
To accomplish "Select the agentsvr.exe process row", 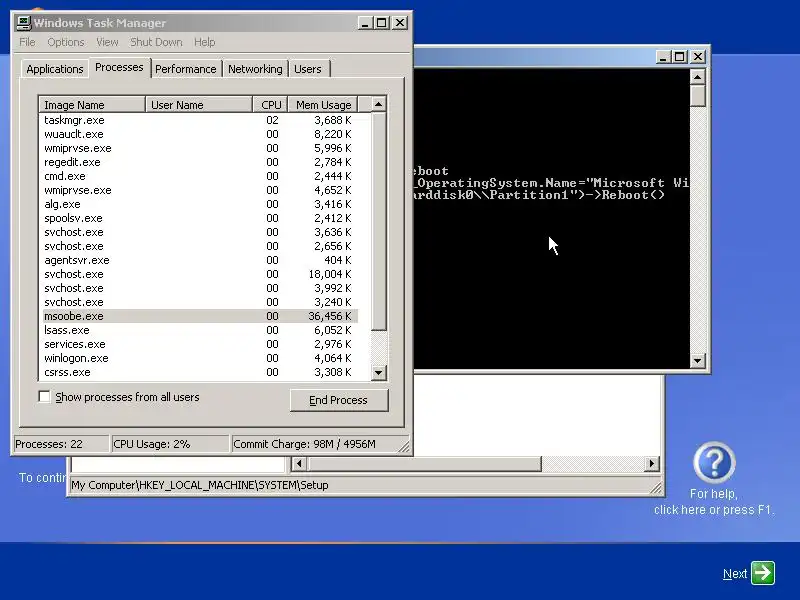I will (200, 260).
